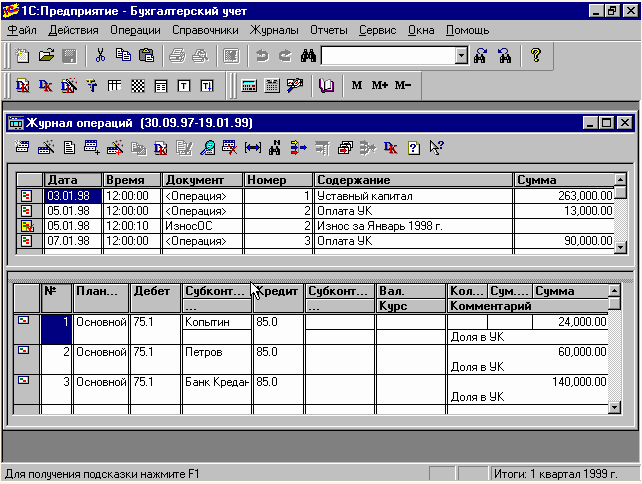Click the M- memory subtract button
642x484 pixels.
click(x=402, y=86)
